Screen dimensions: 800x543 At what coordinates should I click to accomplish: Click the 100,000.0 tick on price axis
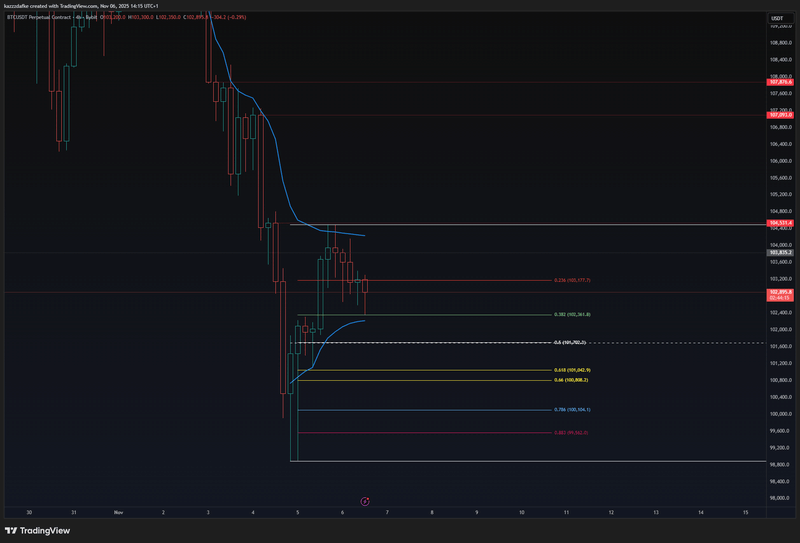pyautogui.click(x=781, y=414)
